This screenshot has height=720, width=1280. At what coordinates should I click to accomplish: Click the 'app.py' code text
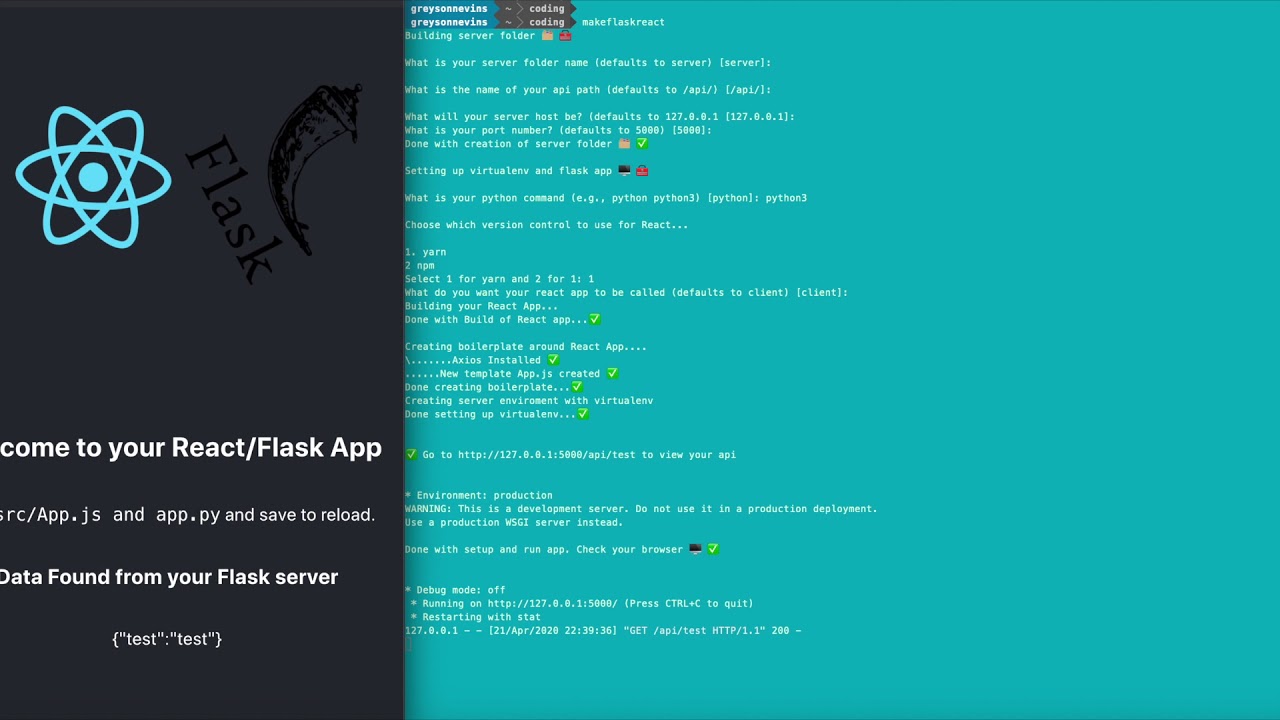(x=188, y=515)
